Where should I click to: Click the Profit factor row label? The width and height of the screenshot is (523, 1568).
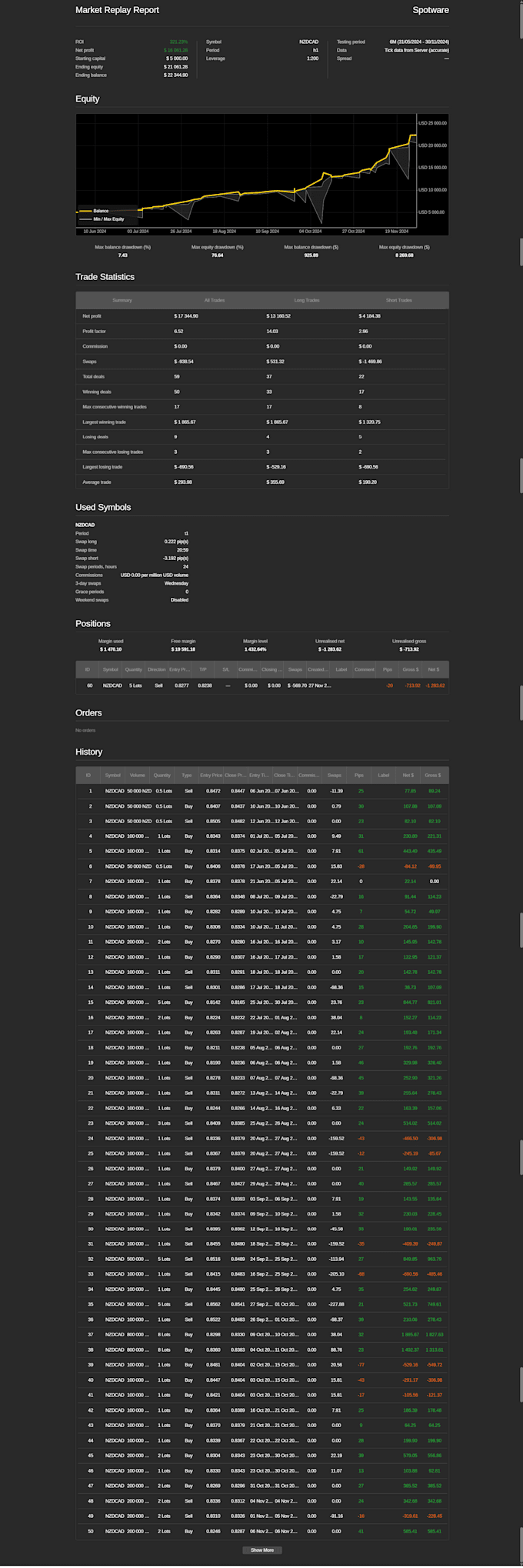(95, 331)
